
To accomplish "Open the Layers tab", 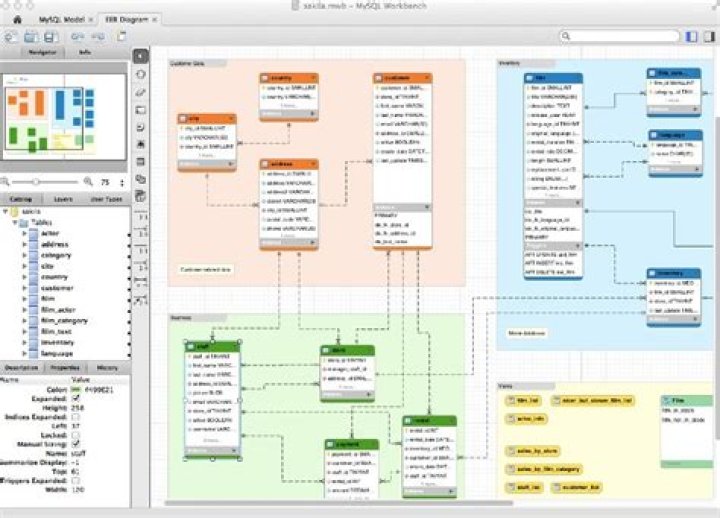I will (63, 200).
